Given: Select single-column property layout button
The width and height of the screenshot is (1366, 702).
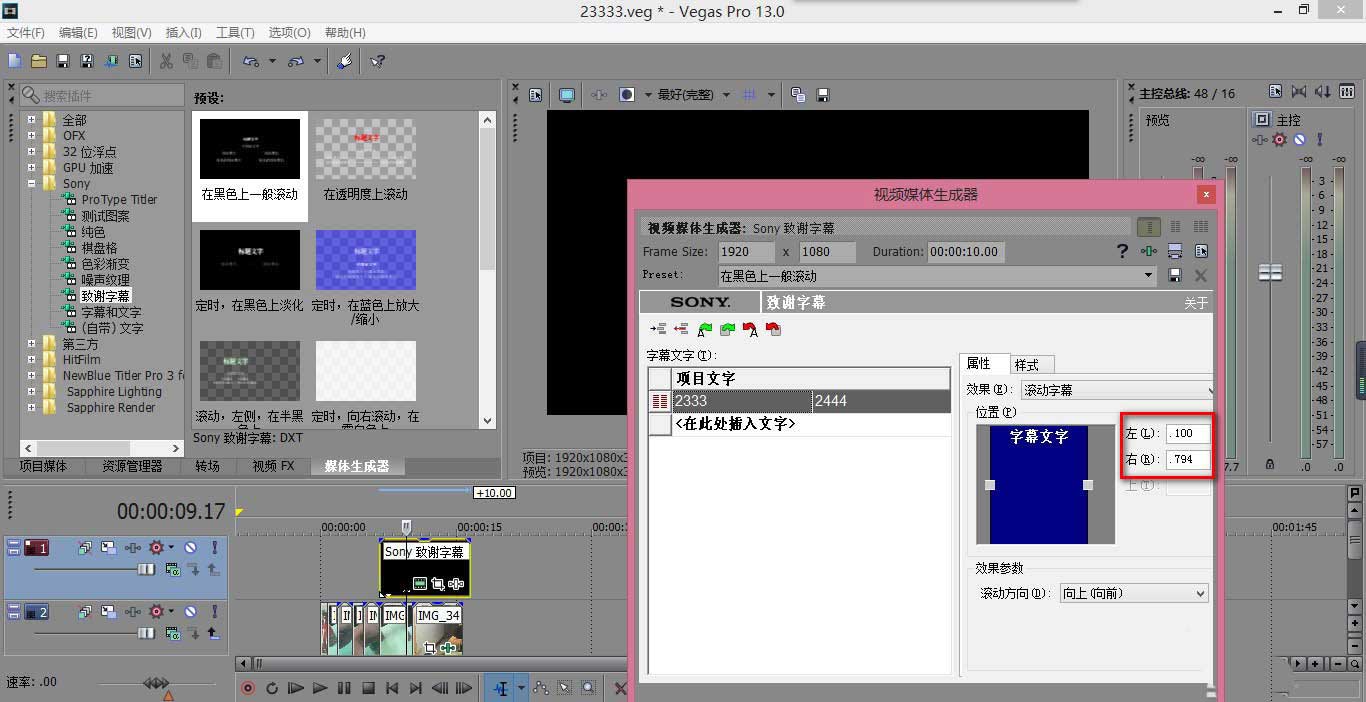Looking at the screenshot, I should 1149,227.
